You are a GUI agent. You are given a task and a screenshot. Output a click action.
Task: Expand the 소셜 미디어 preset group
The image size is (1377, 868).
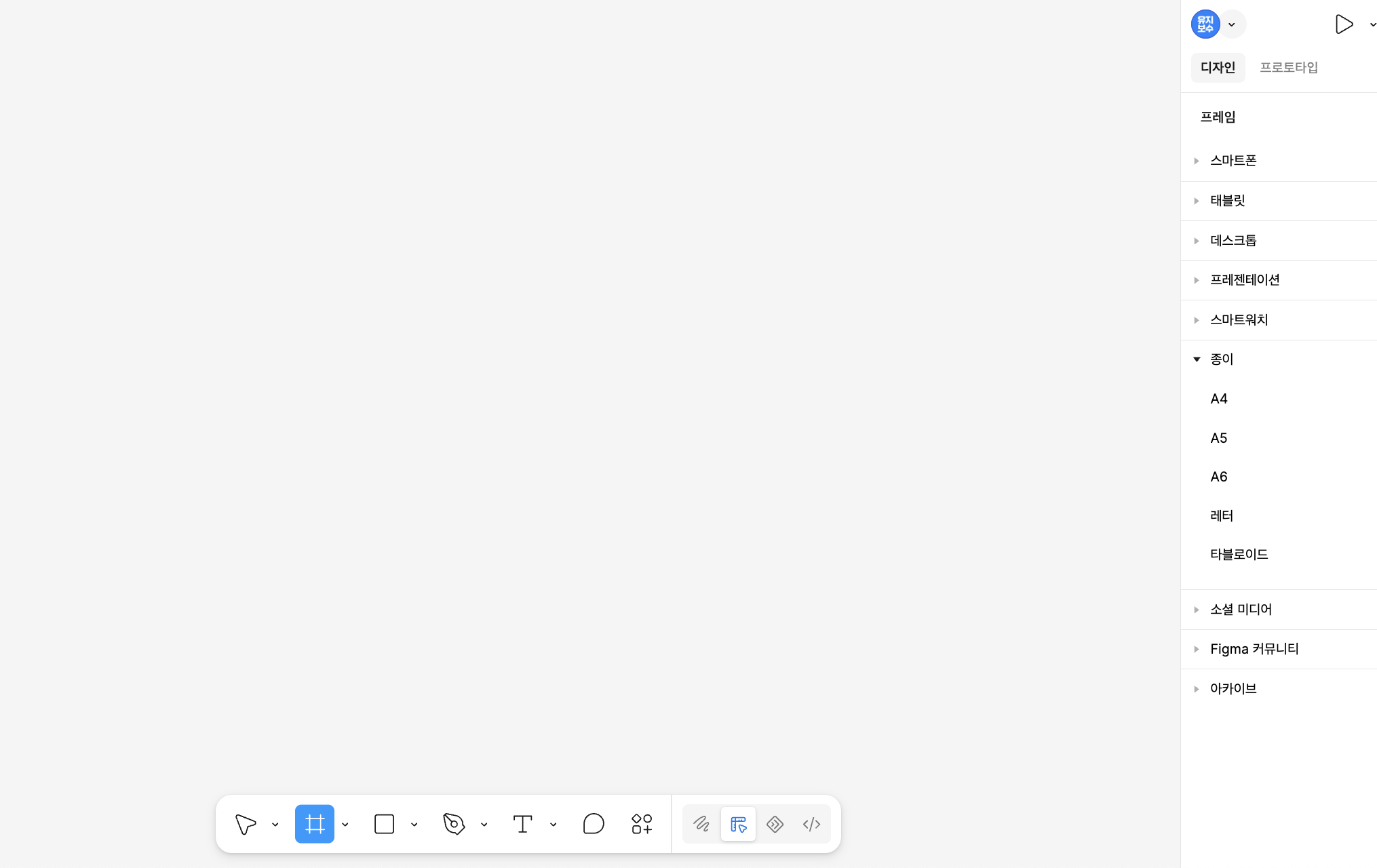(x=1279, y=610)
